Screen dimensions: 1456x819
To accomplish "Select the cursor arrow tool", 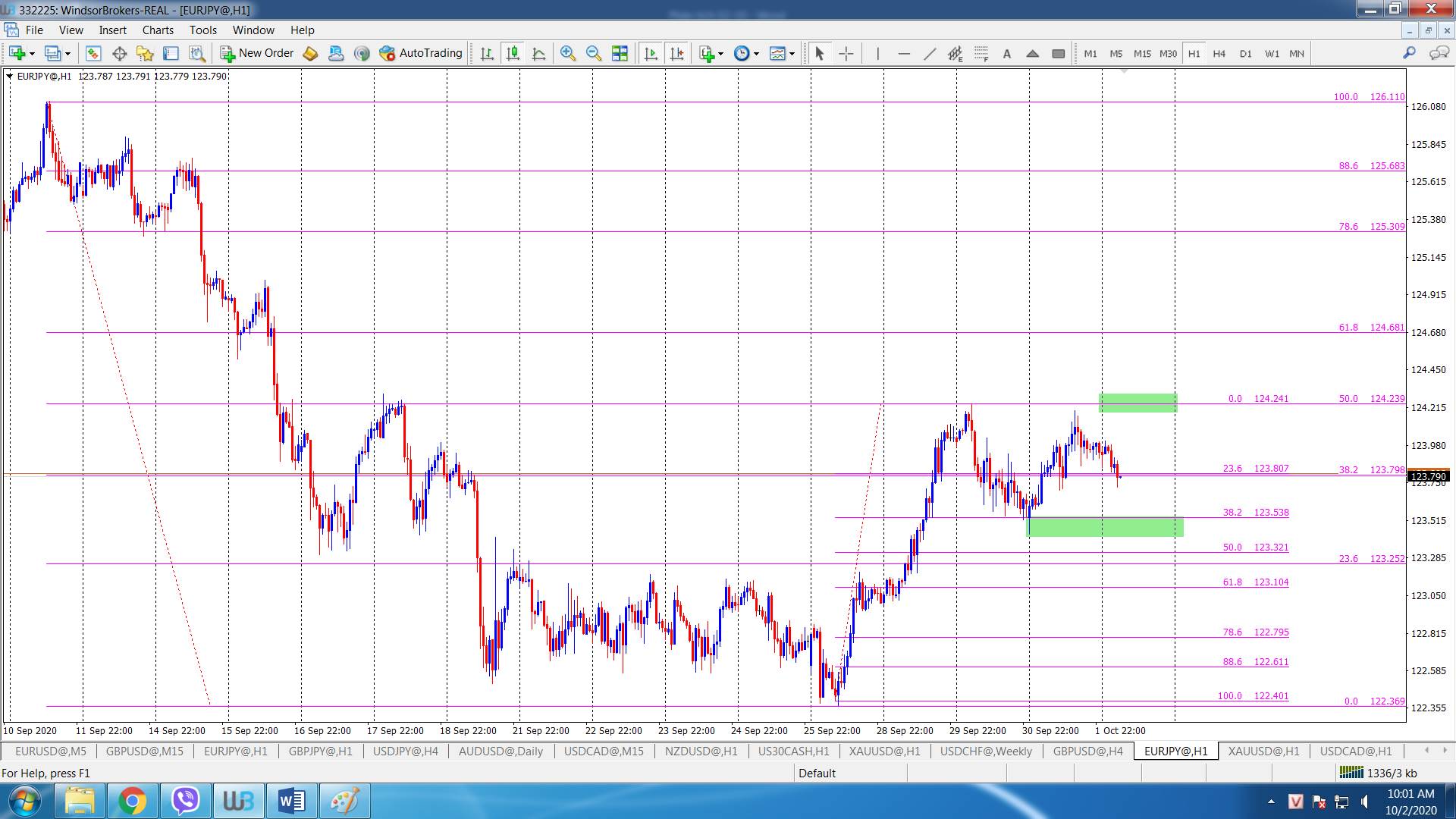I will (x=819, y=53).
